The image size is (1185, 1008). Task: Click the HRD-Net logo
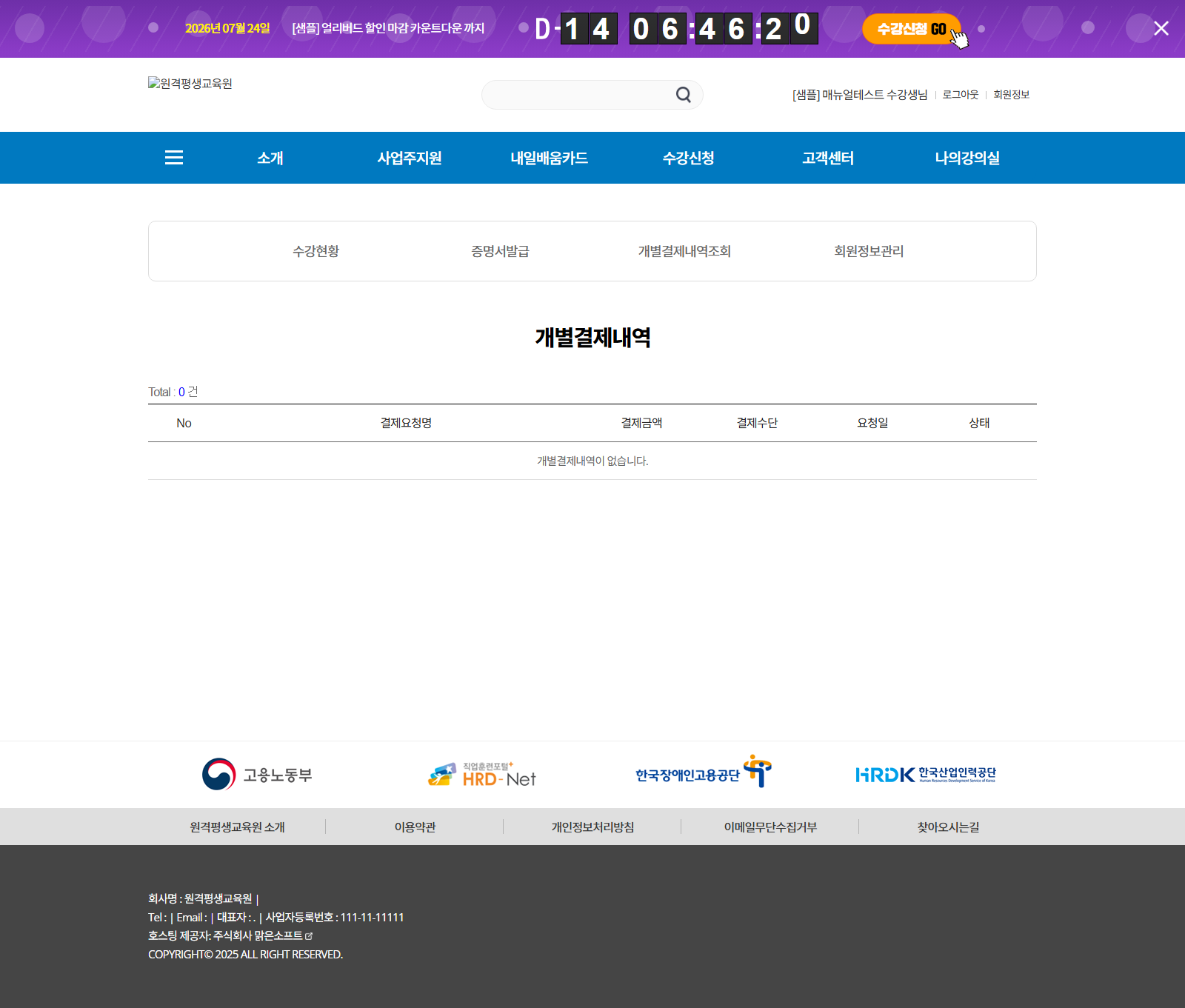[481, 775]
